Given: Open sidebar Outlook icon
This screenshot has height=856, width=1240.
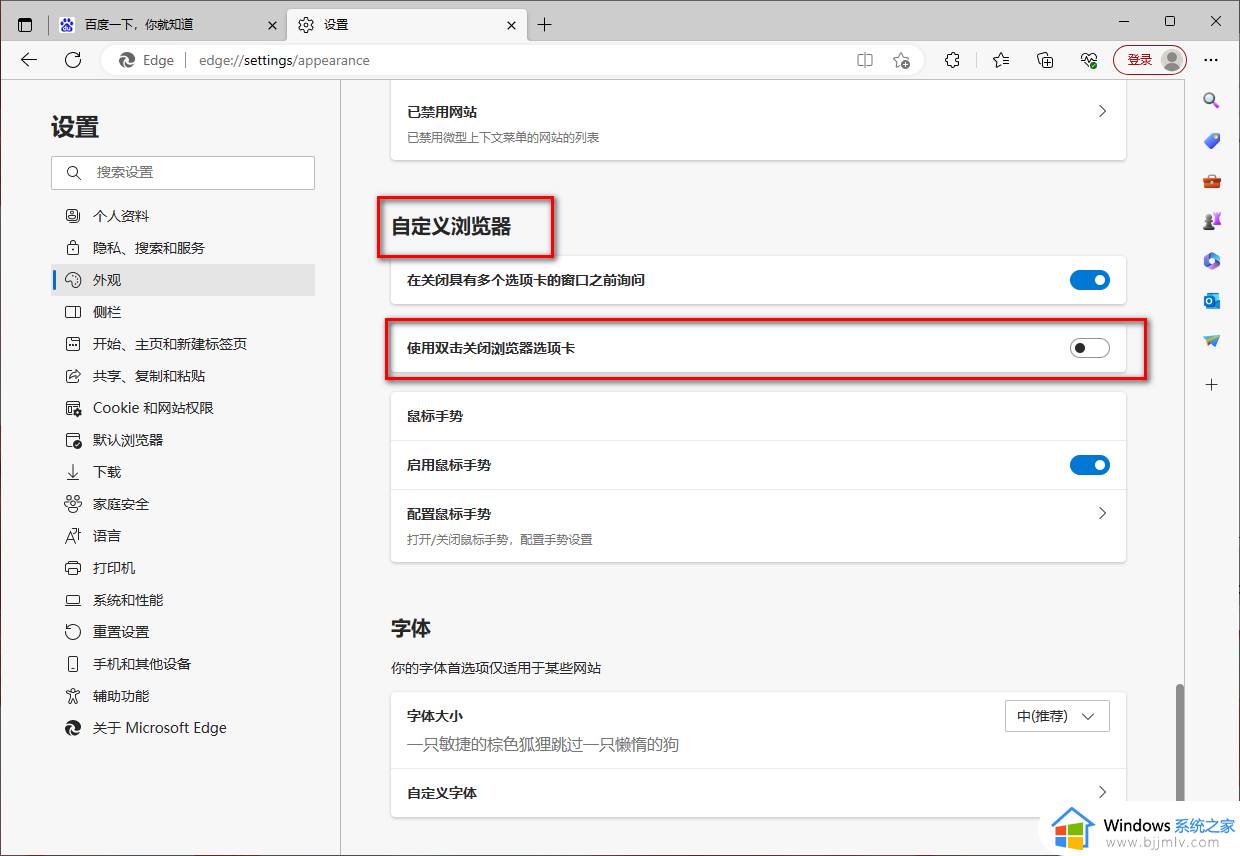Looking at the screenshot, I should [1211, 301].
